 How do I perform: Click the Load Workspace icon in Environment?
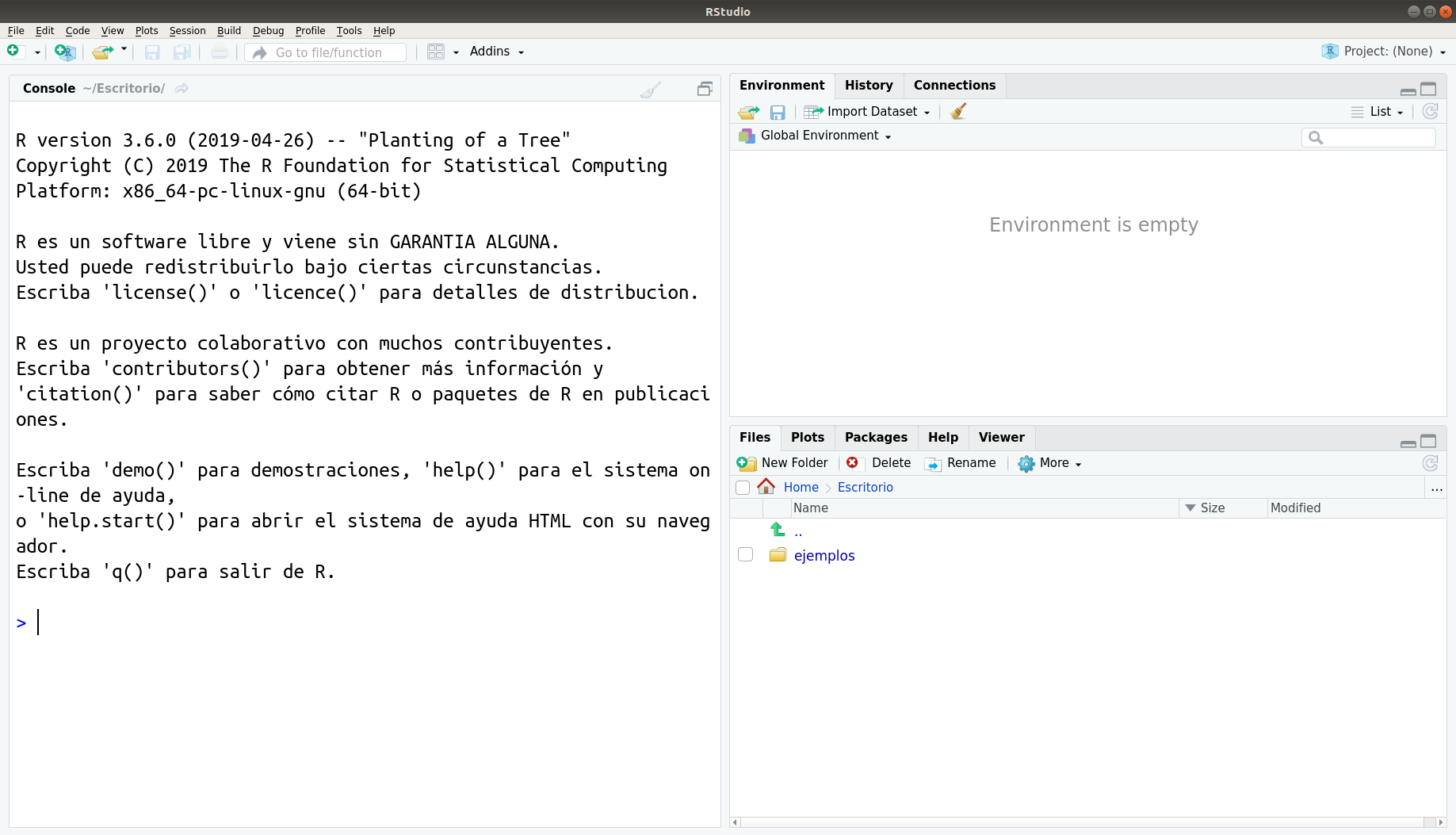pos(749,112)
